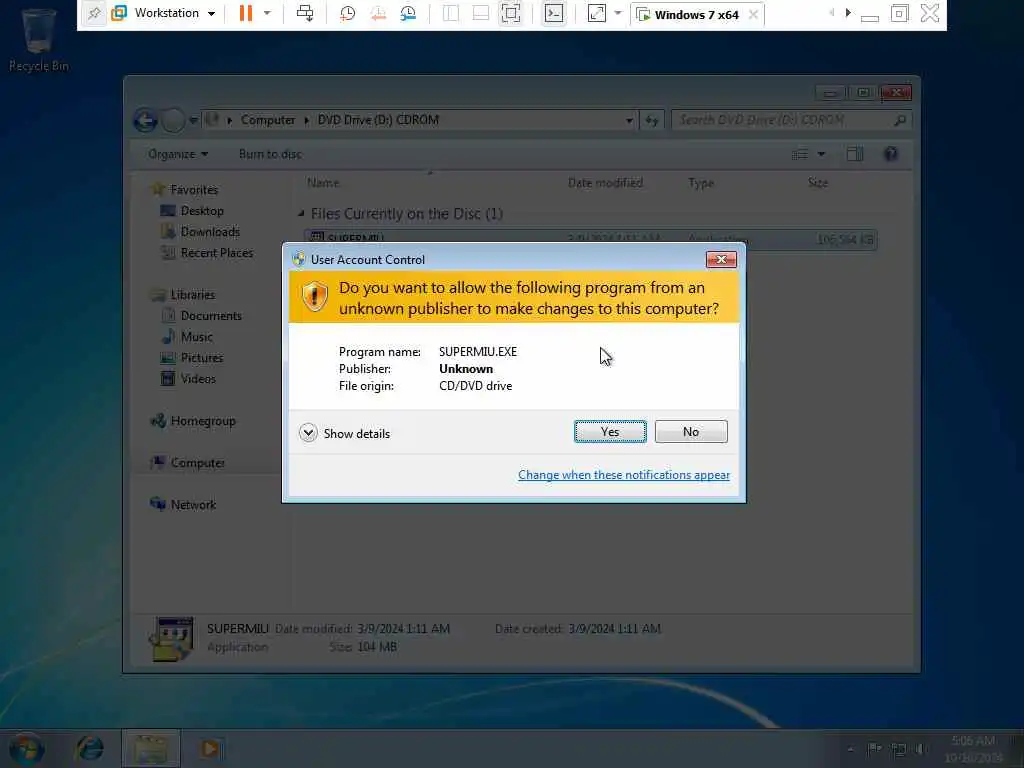This screenshot has width=1024, height=768.
Task: Select Desktop in Explorer navigation pane
Action: (x=202, y=211)
